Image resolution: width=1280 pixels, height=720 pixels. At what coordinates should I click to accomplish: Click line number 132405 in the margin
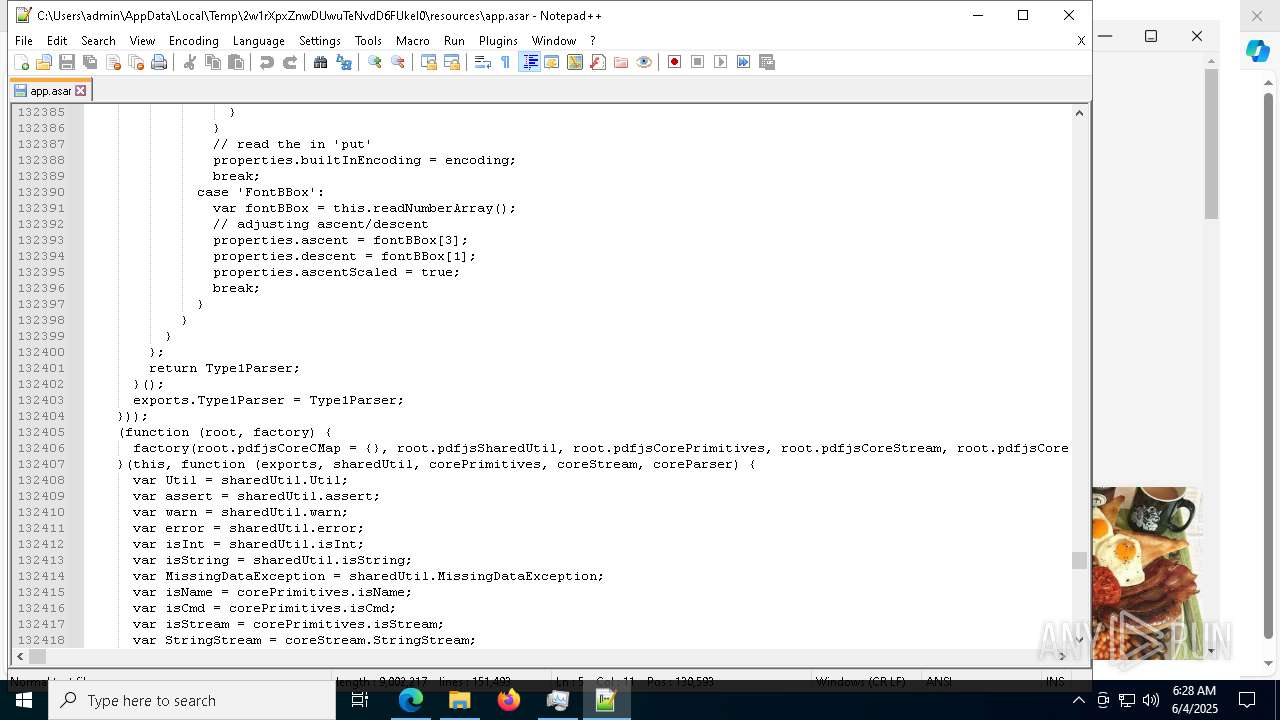click(x=41, y=432)
